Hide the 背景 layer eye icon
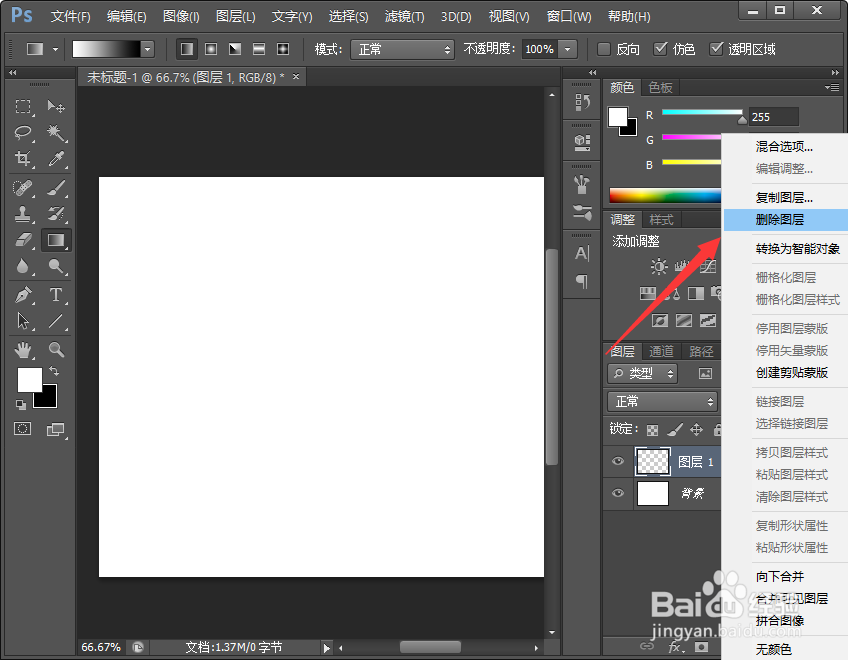 click(618, 493)
